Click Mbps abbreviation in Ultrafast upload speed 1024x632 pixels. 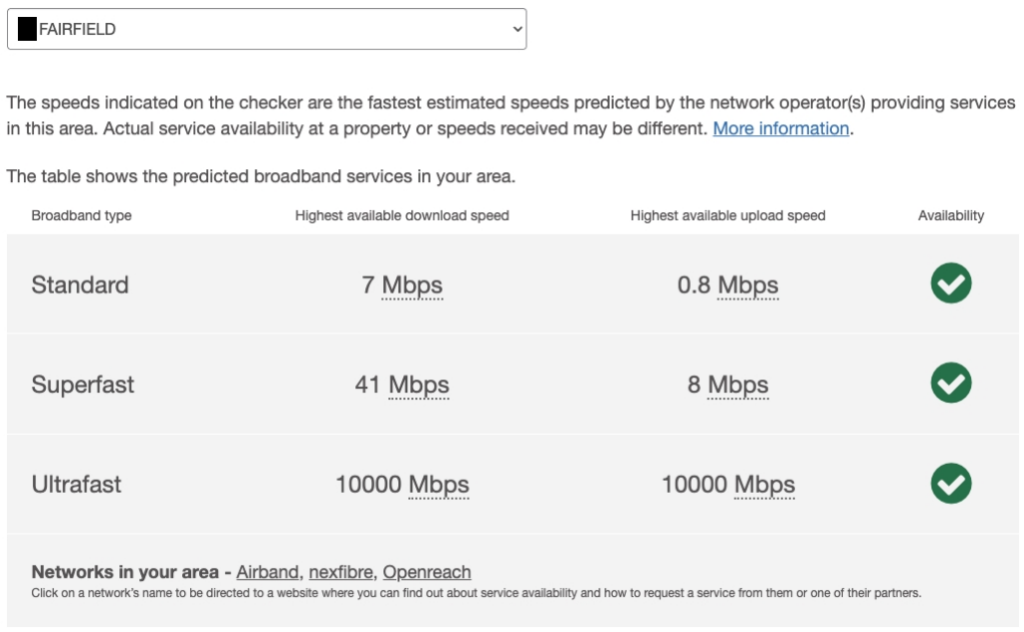tap(764, 485)
